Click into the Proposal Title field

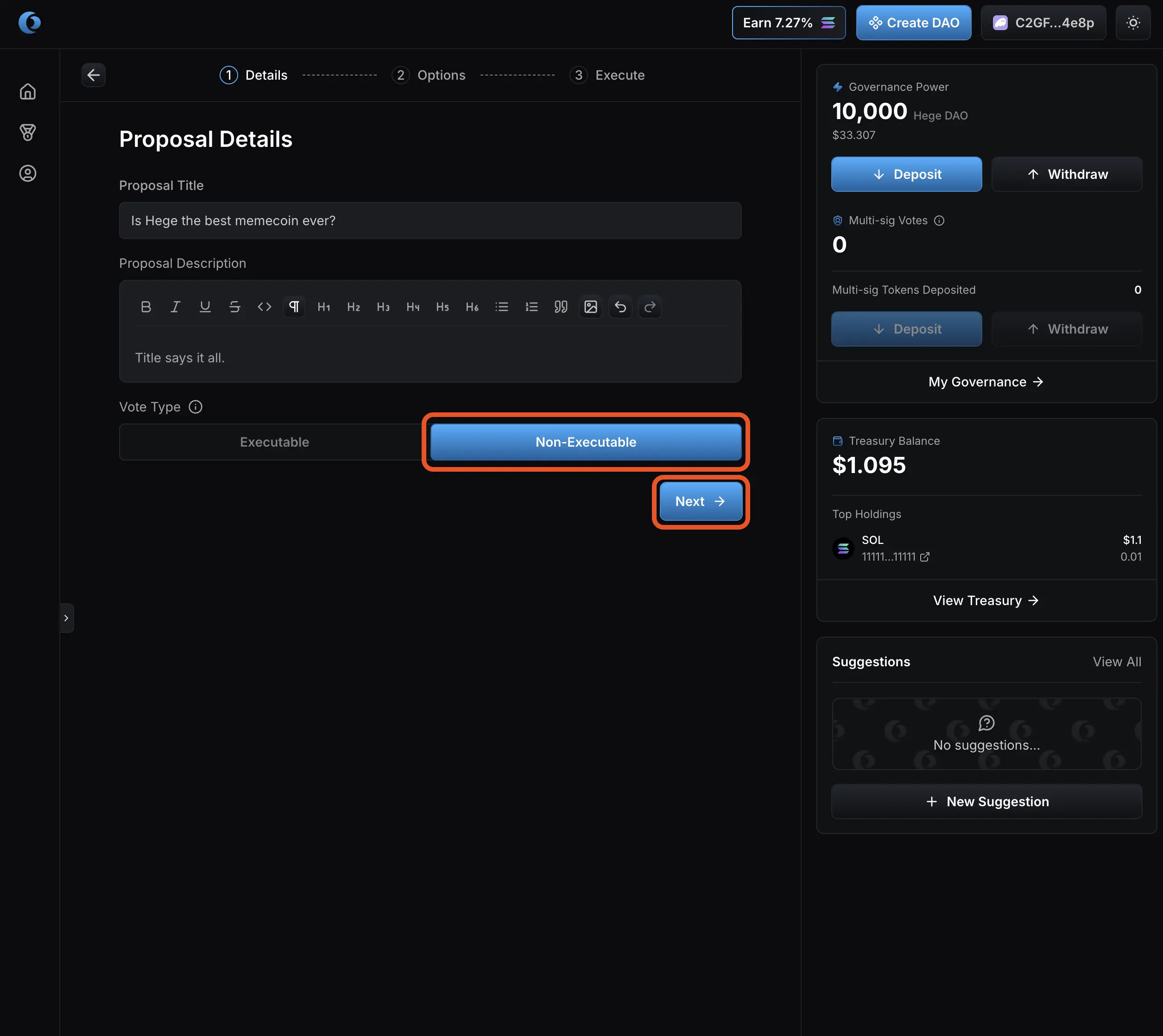pos(430,220)
